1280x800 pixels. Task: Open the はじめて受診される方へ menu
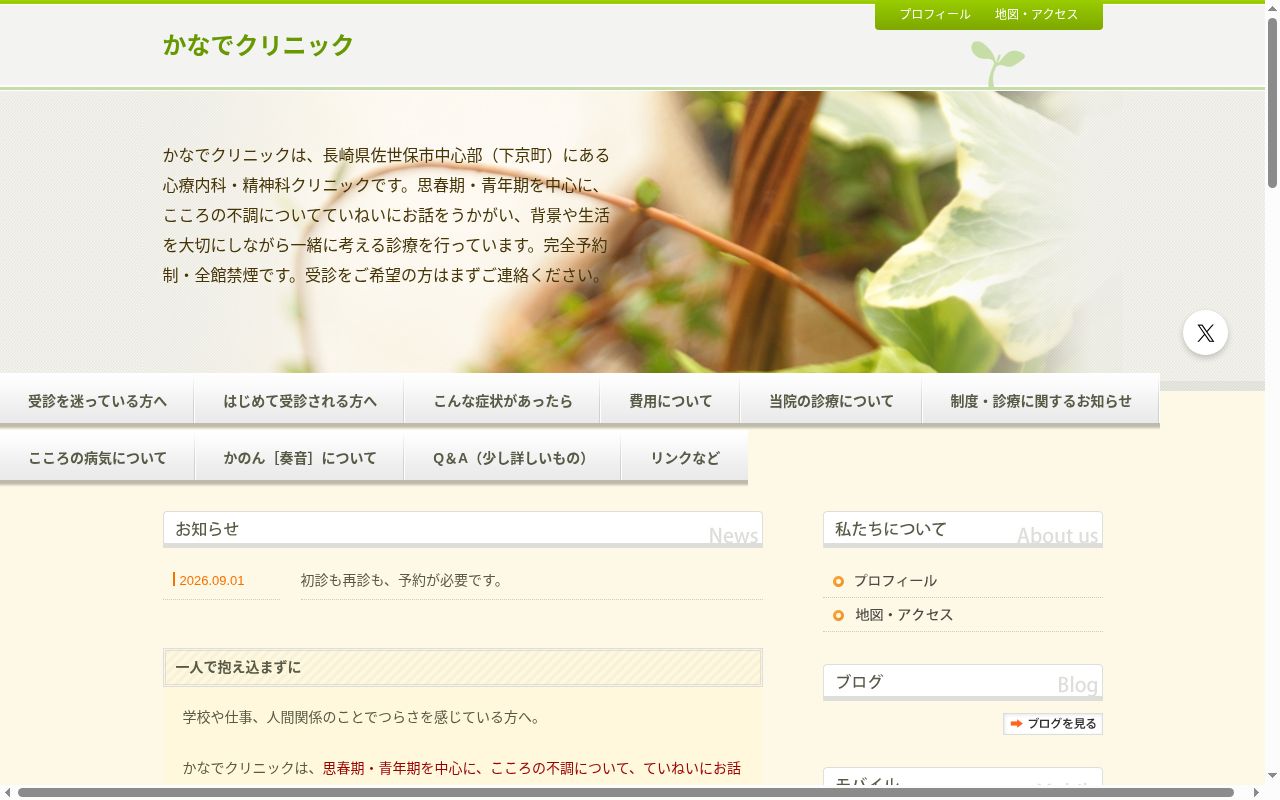tap(299, 401)
